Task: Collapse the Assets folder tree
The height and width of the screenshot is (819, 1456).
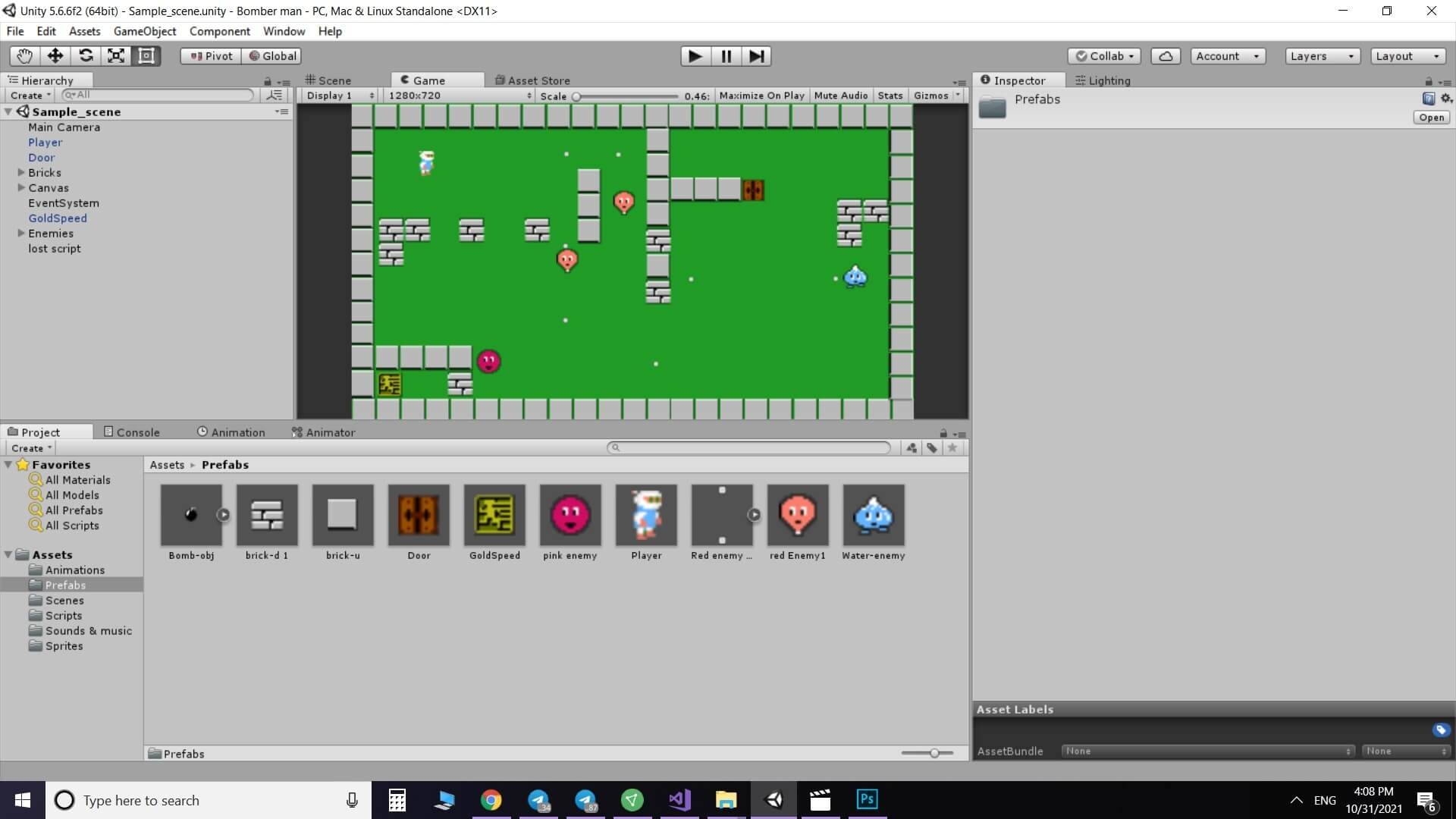Action: 8,555
